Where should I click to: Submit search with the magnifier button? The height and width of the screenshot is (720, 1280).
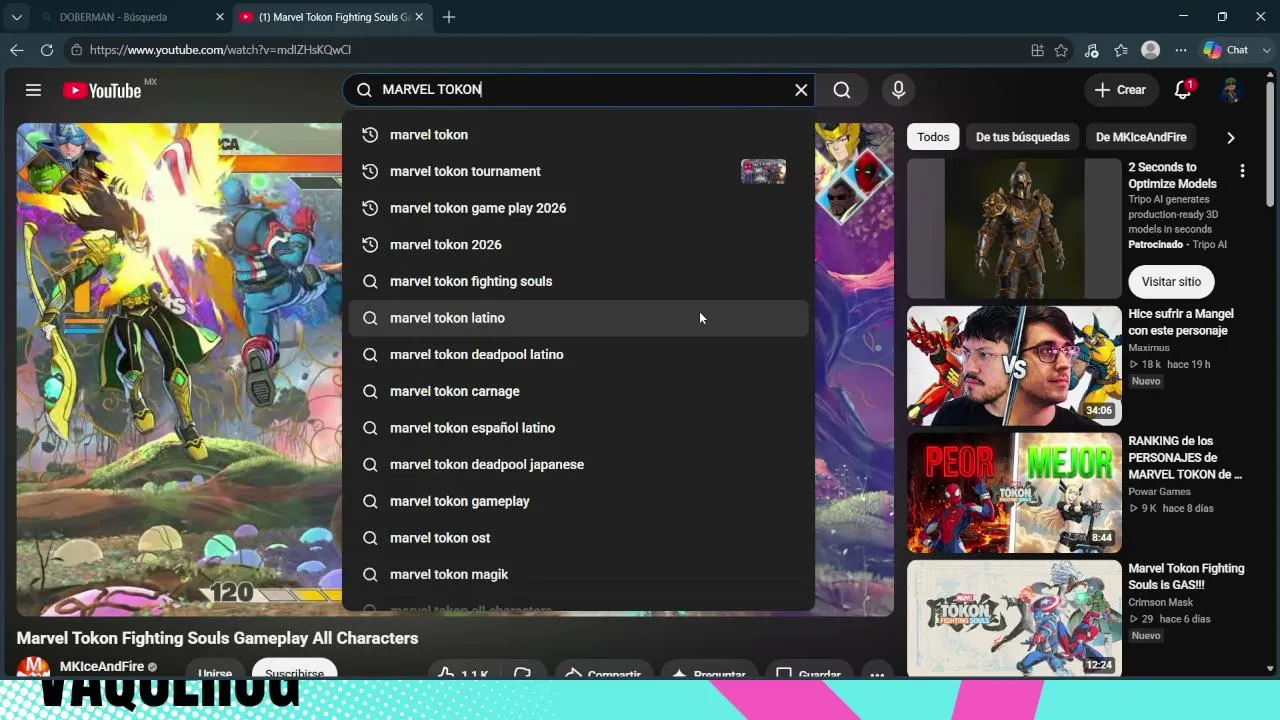point(842,90)
